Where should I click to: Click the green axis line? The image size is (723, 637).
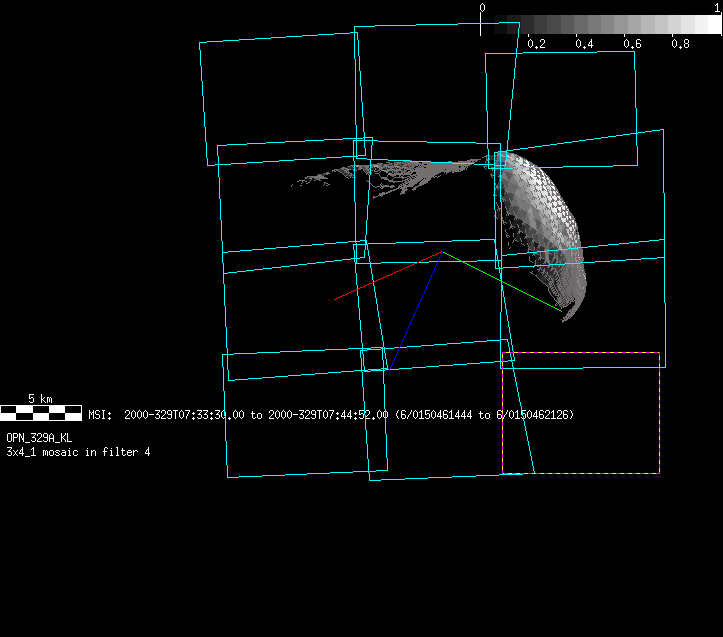click(500, 281)
